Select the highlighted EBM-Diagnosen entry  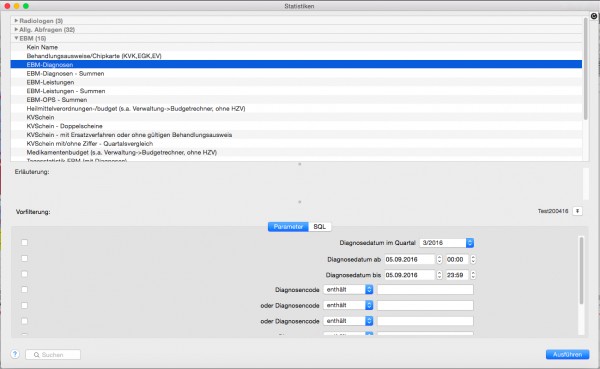point(296,65)
